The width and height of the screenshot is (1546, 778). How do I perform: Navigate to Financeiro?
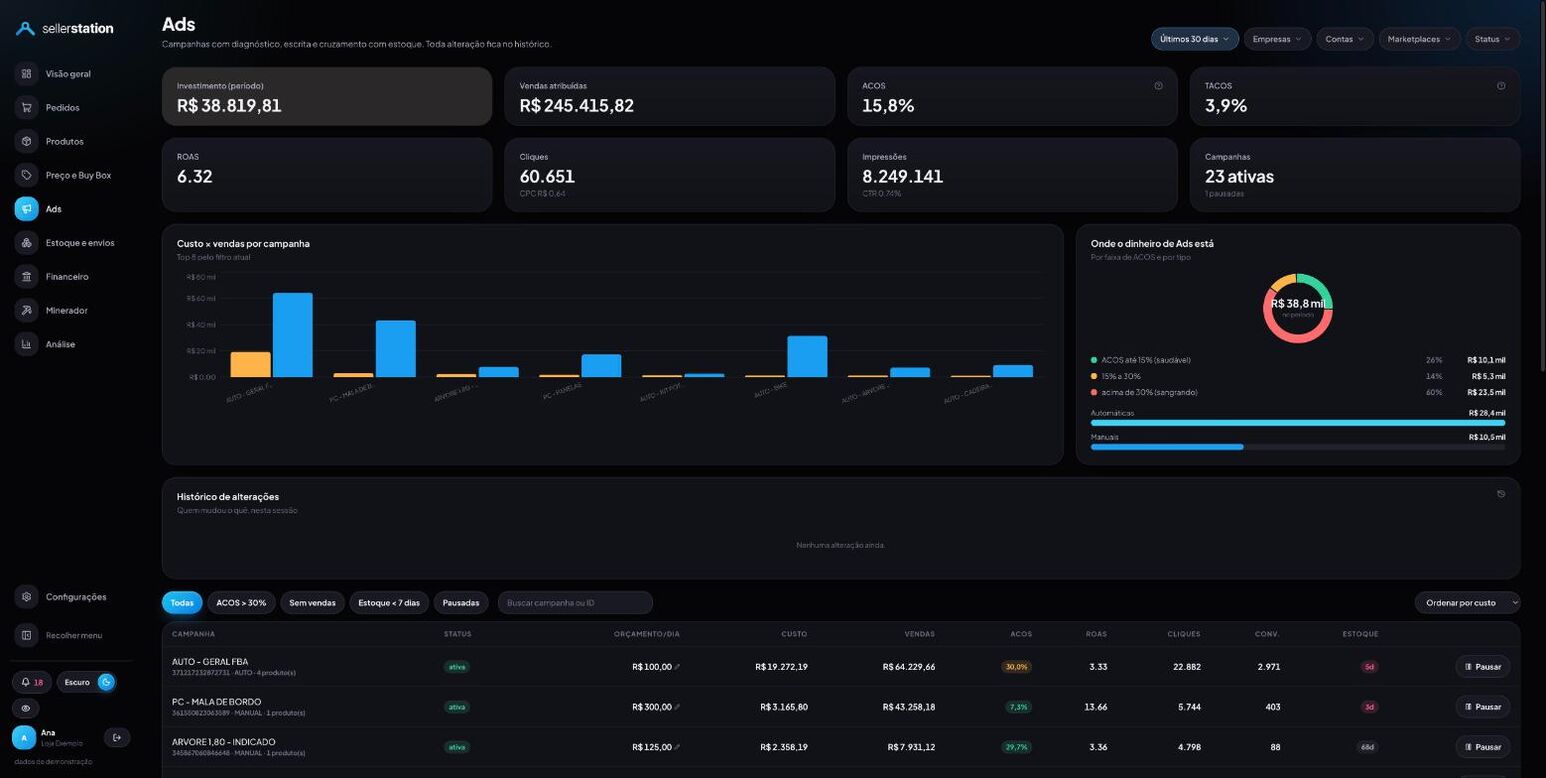tap(67, 277)
